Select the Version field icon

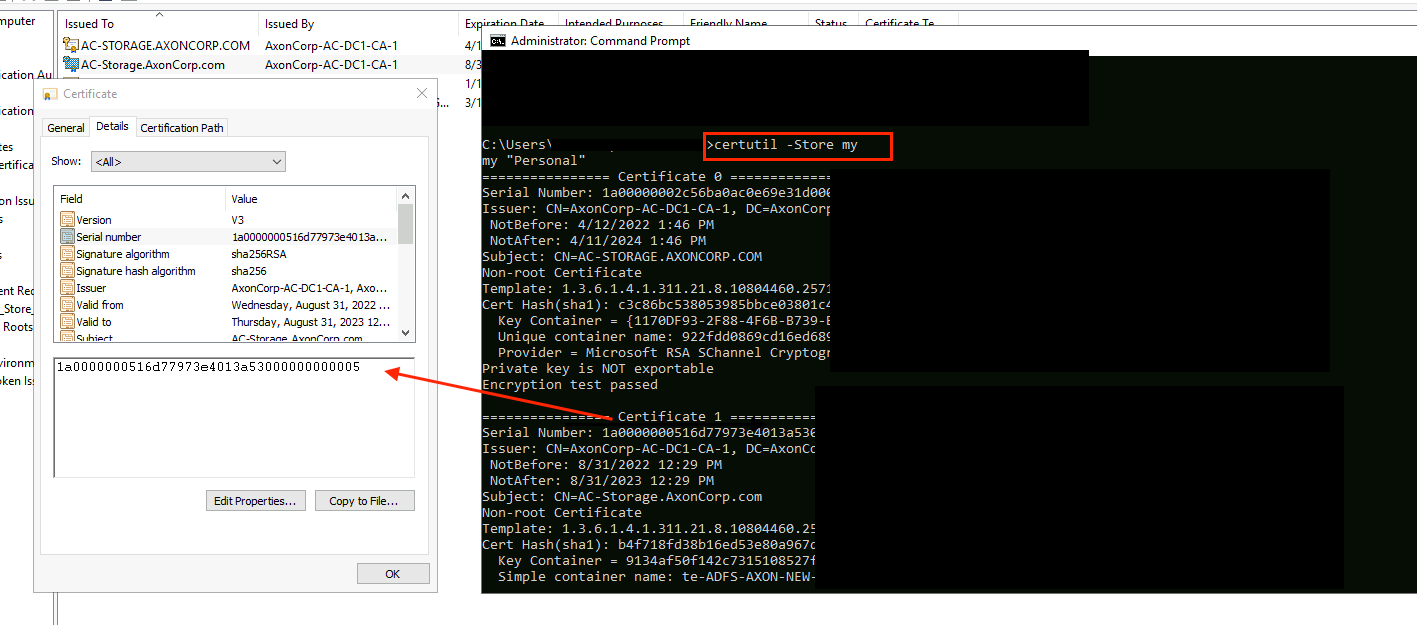[66, 220]
